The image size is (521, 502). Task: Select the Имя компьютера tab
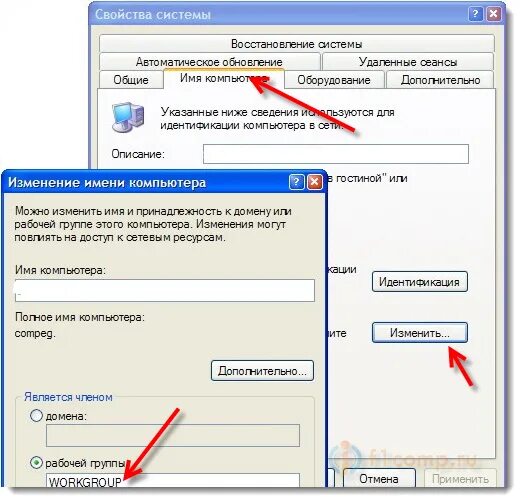[224, 79]
